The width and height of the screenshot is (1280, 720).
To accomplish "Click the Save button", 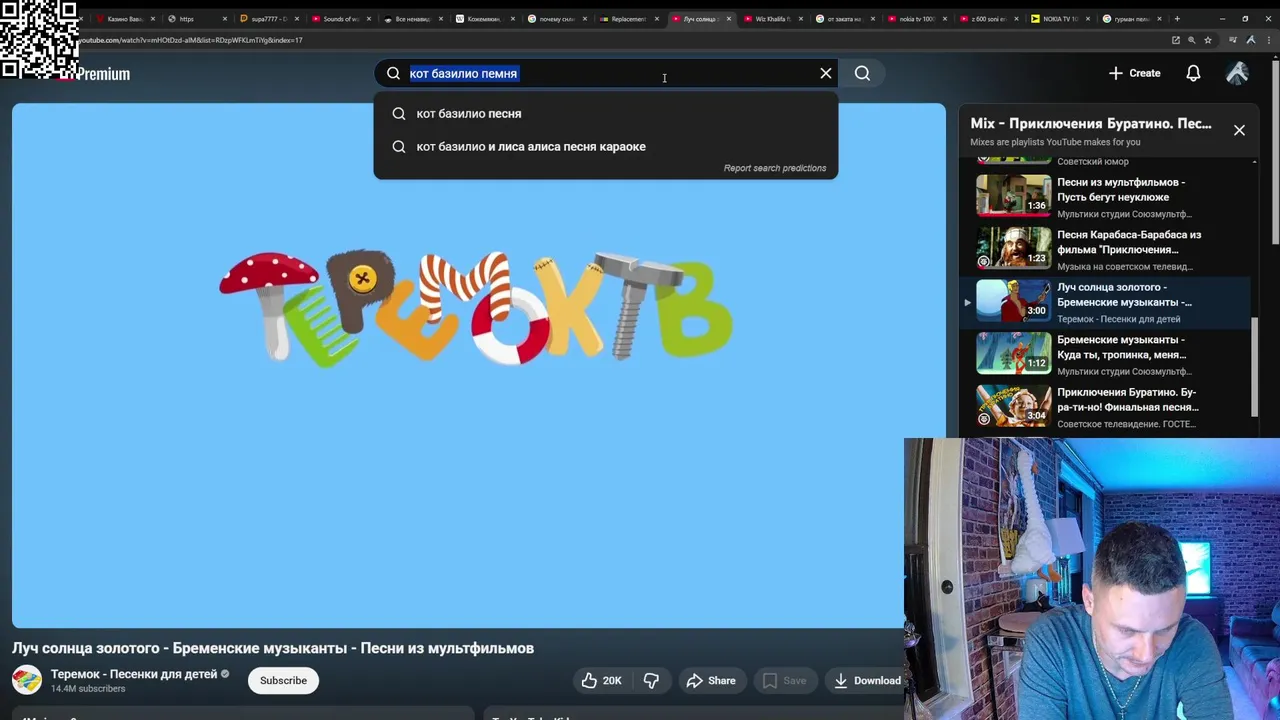I will tap(784, 680).
